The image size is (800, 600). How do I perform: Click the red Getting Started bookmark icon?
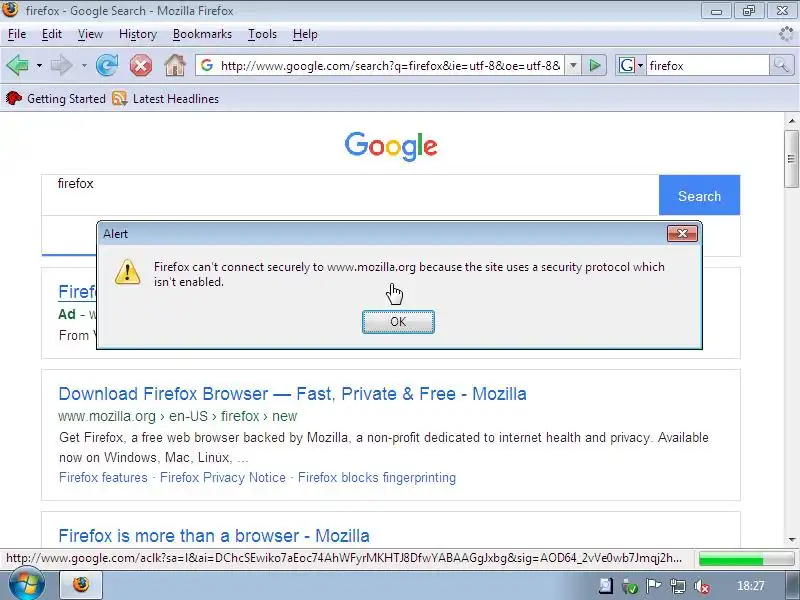pos(14,98)
